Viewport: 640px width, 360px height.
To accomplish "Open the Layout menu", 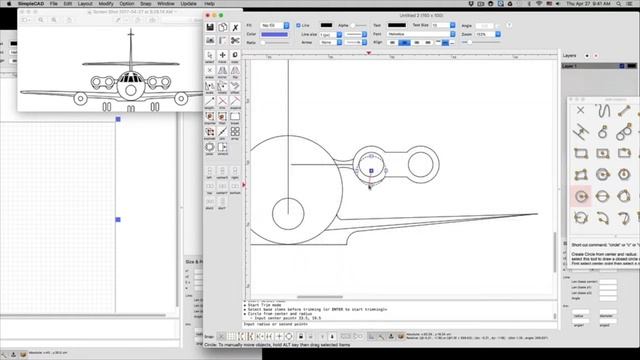I will pyautogui.click(x=85, y=3).
